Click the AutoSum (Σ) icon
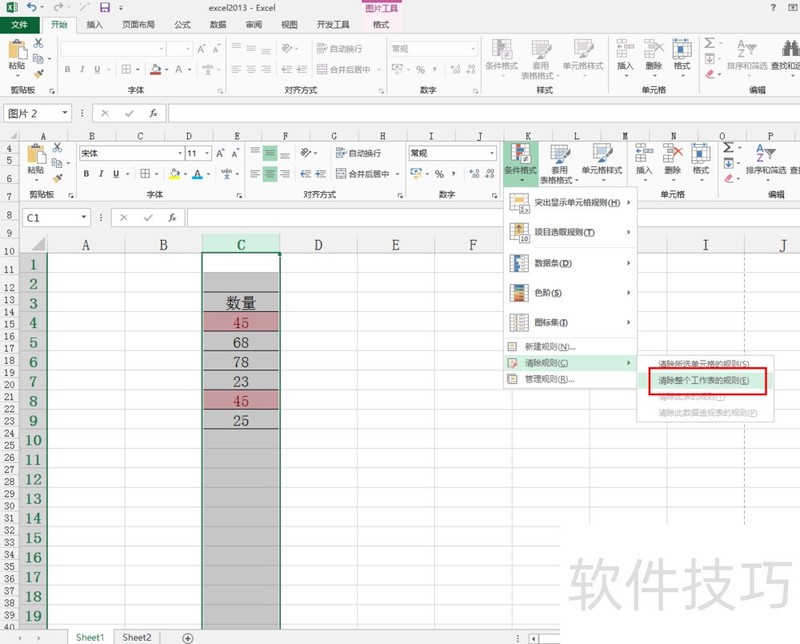The image size is (800, 644). [x=728, y=147]
